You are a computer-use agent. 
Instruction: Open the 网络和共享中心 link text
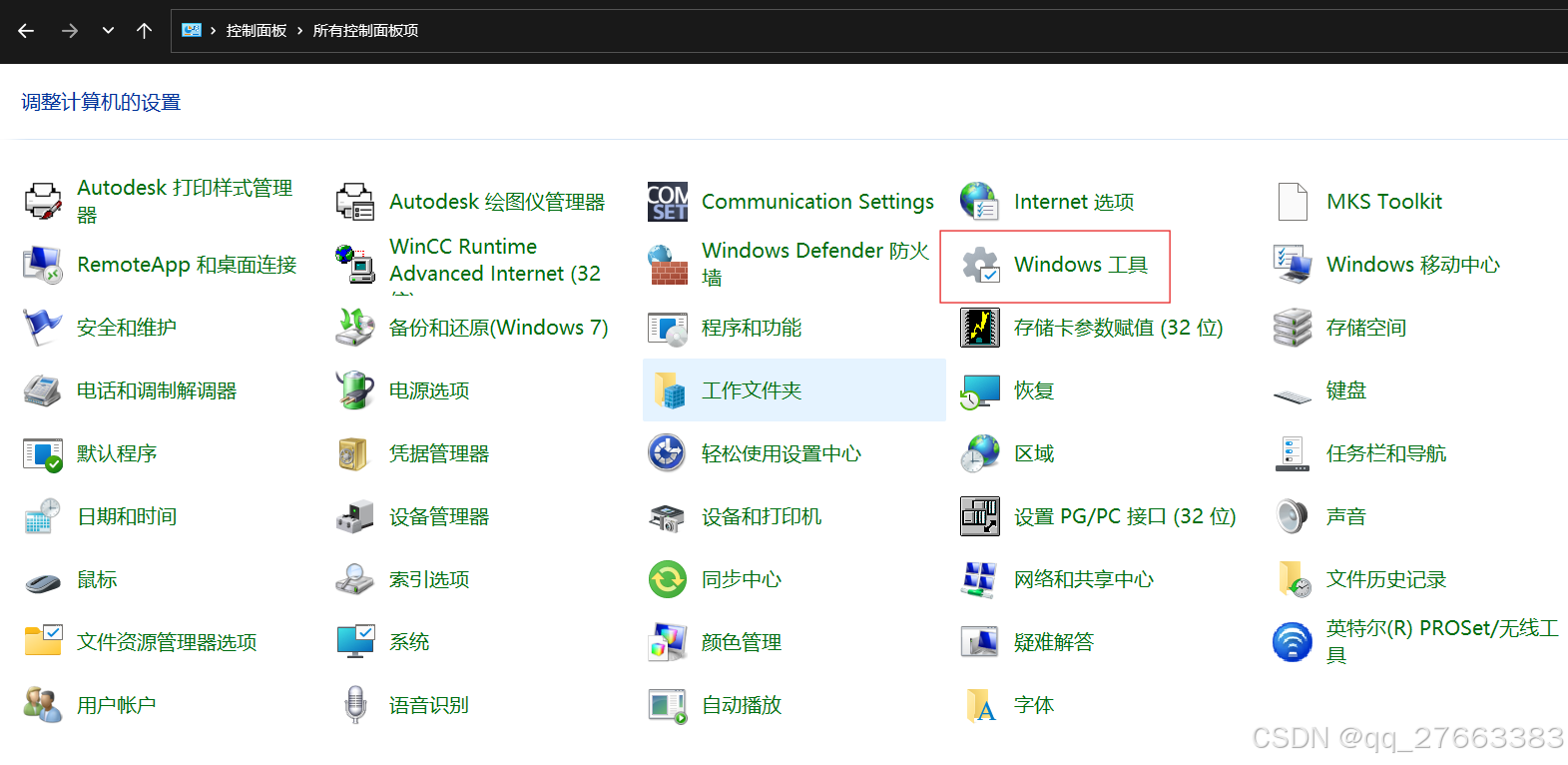tap(1084, 579)
